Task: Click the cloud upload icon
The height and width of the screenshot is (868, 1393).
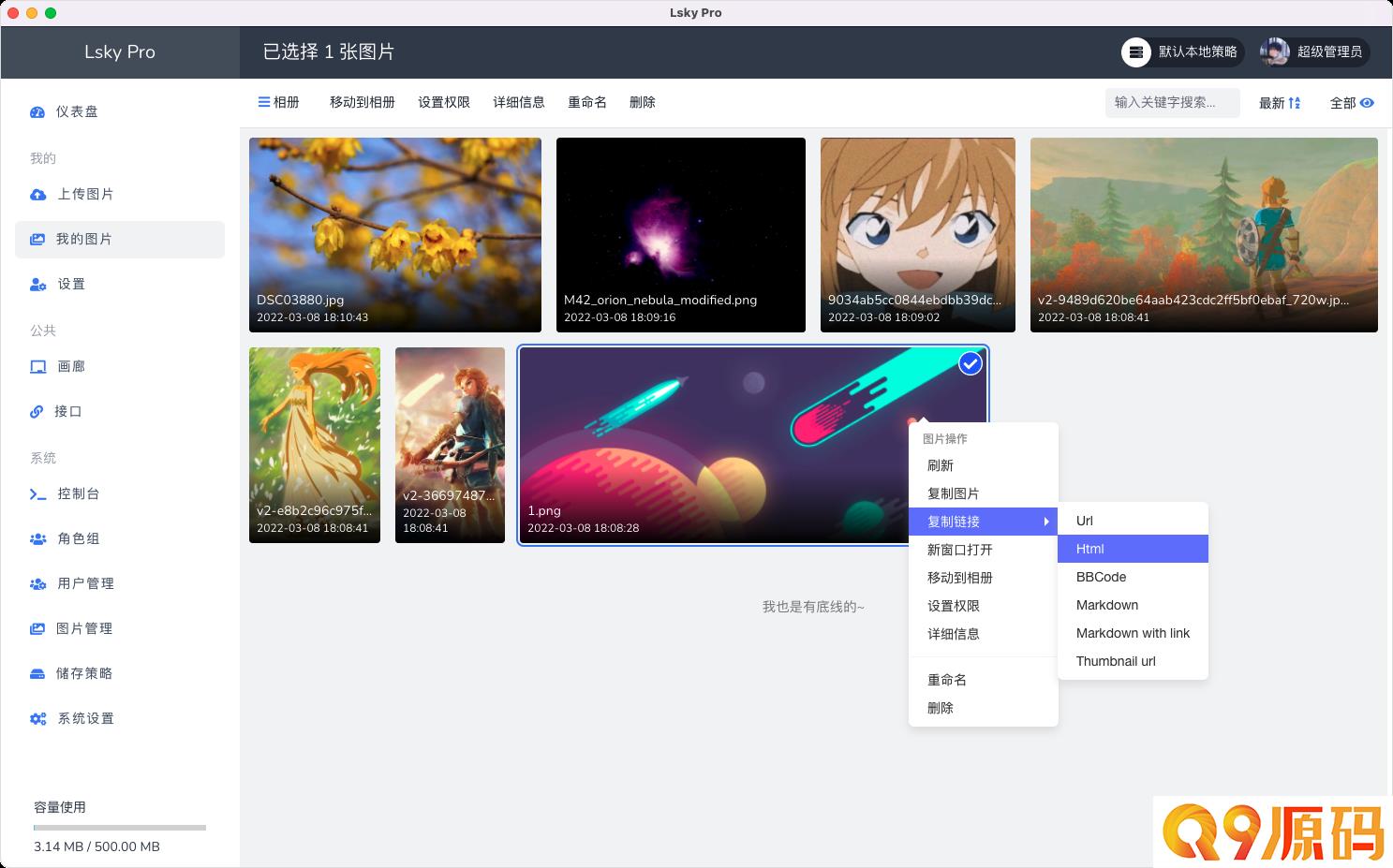Action: click(x=37, y=195)
